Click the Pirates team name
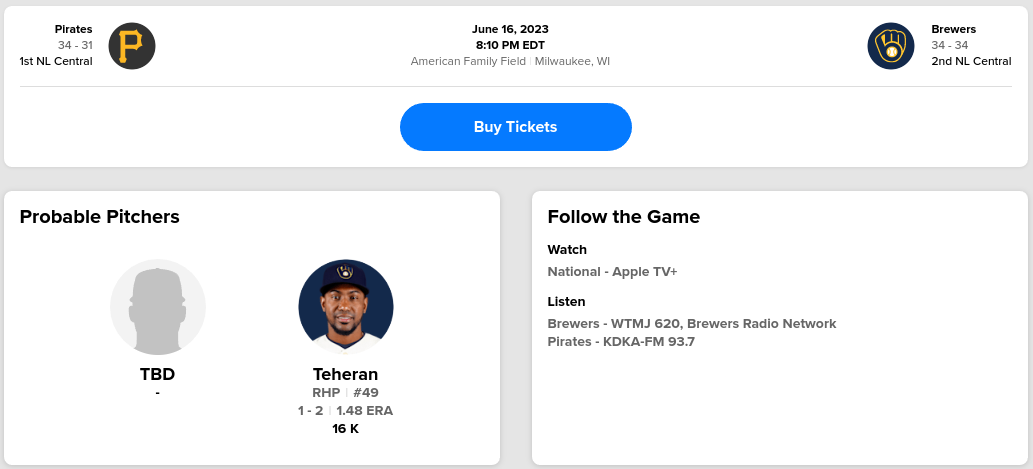The height and width of the screenshot is (469, 1033). click(74, 29)
